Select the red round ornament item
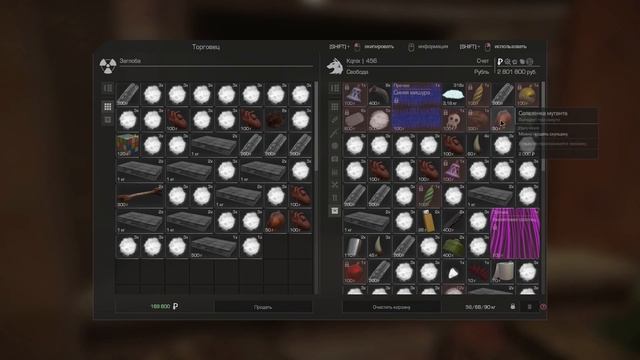 355,272
